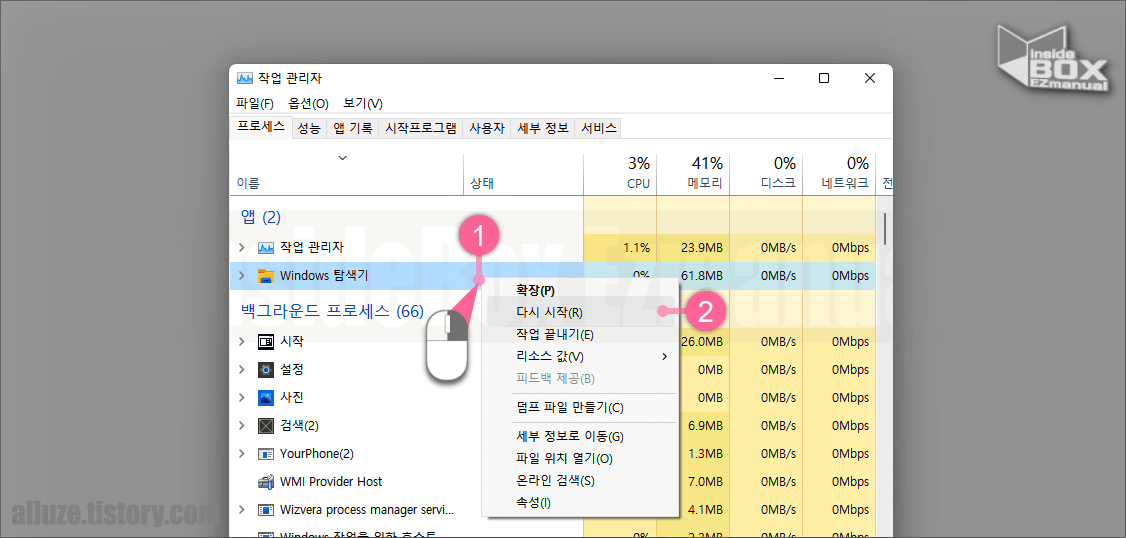The height and width of the screenshot is (538, 1126).
Task: Click the 작업 관리자 app row icon
Action: (x=266, y=248)
